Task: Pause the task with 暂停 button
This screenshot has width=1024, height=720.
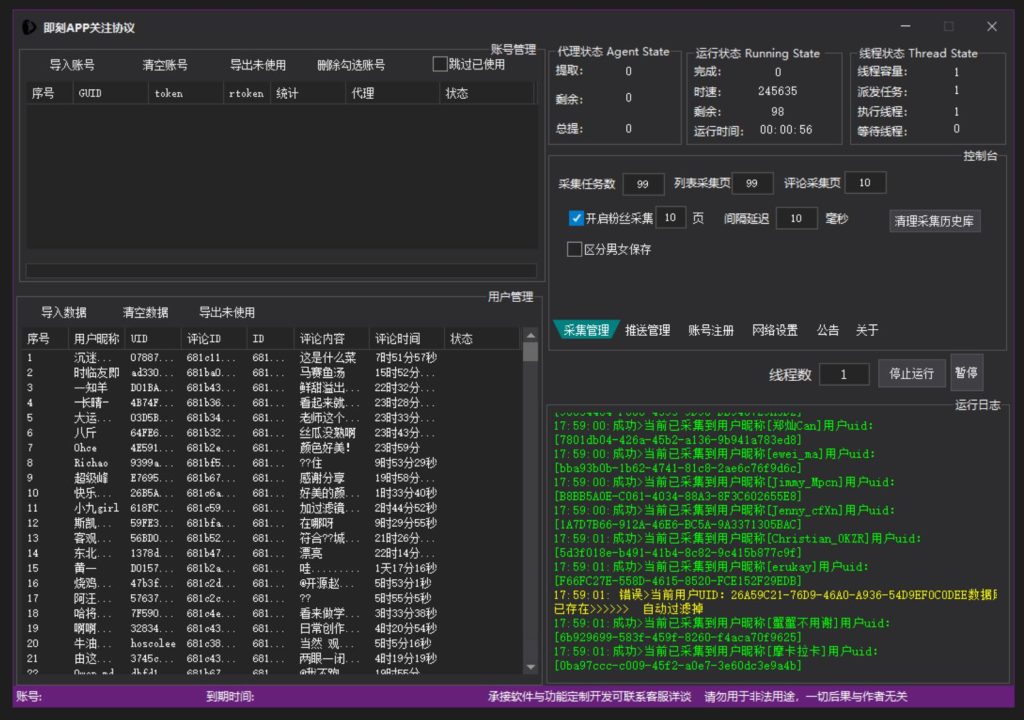Action: pyautogui.click(x=966, y=374)
